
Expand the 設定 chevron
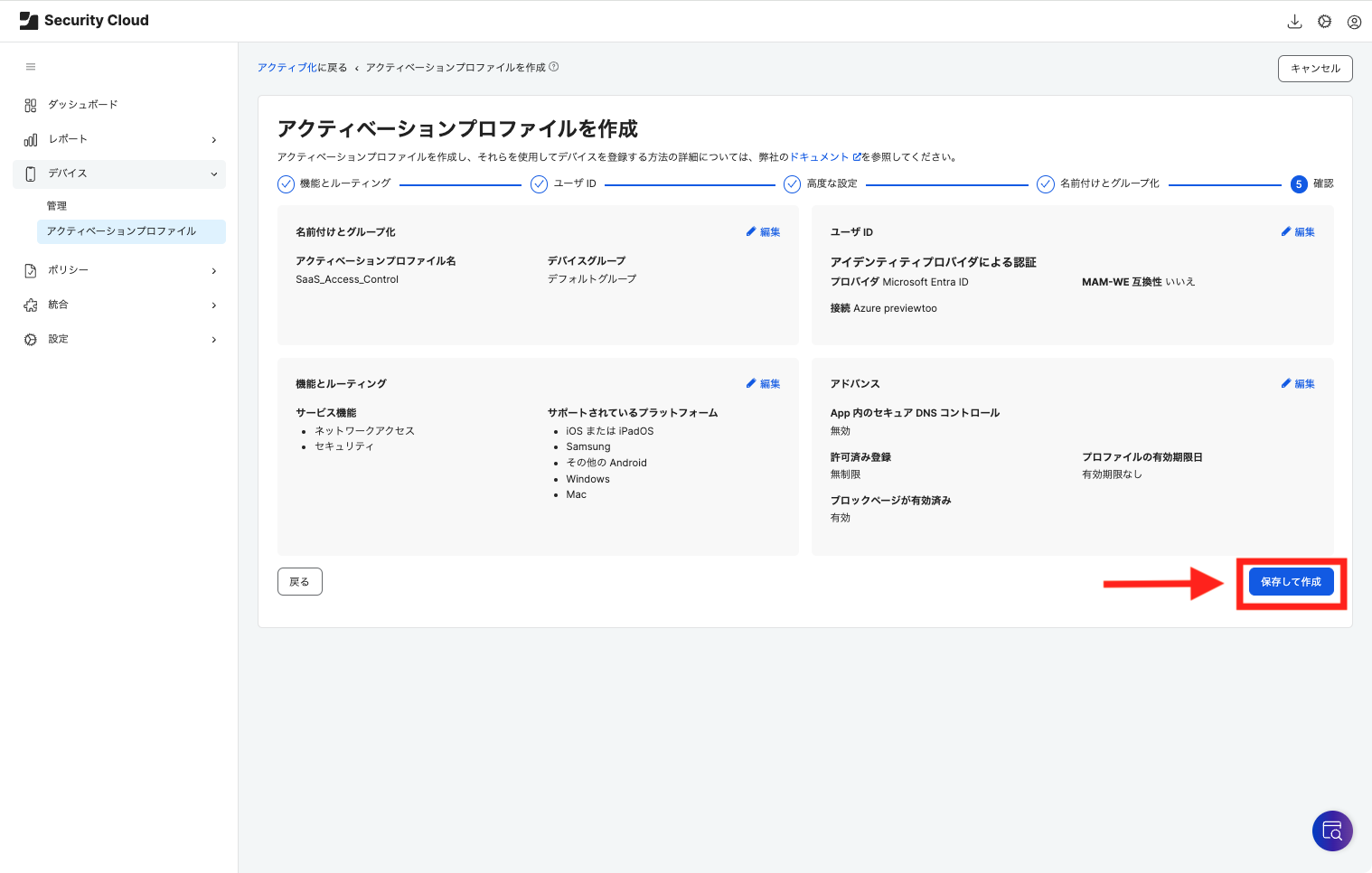[214, 340]
